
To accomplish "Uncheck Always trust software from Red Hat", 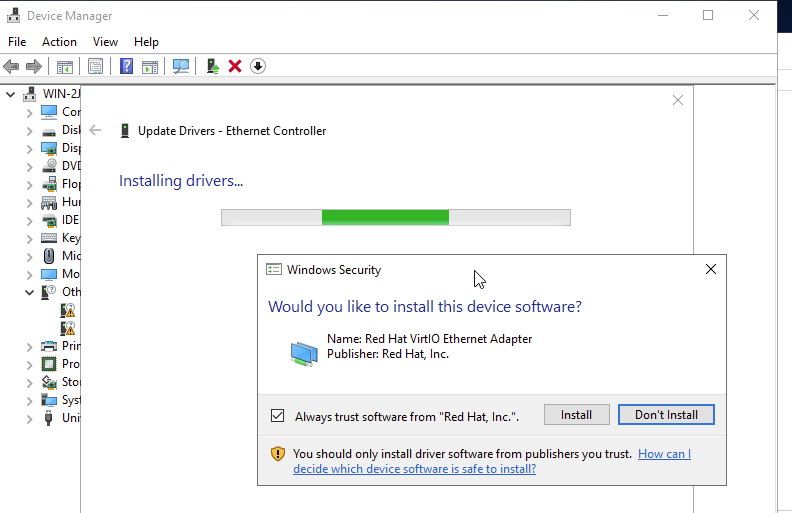I will pyautogui.click(x=278, y=416).
